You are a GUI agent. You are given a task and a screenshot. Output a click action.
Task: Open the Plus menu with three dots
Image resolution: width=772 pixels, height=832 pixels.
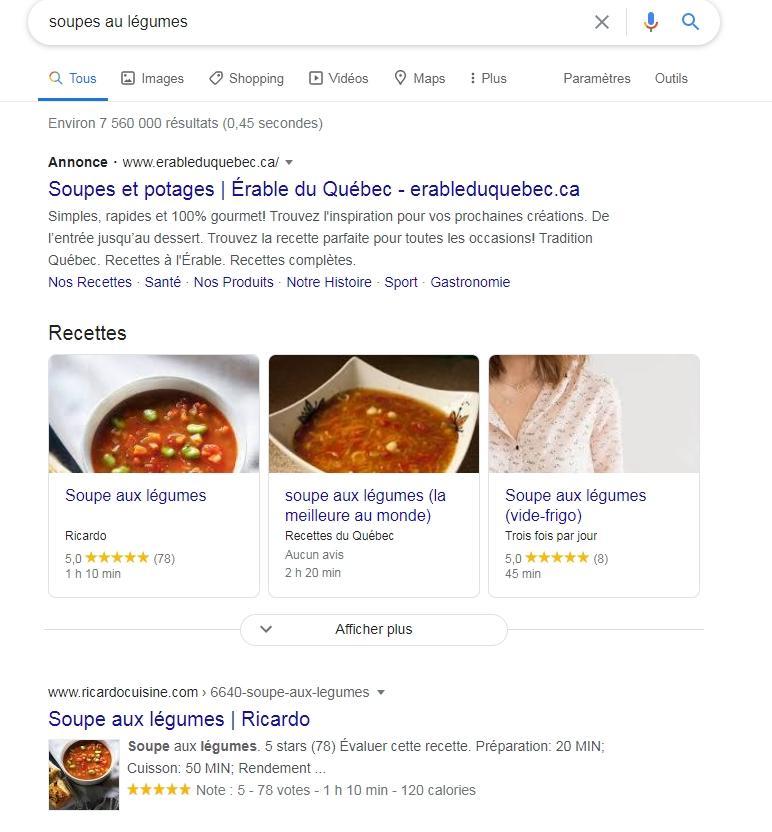click(488, 79)
